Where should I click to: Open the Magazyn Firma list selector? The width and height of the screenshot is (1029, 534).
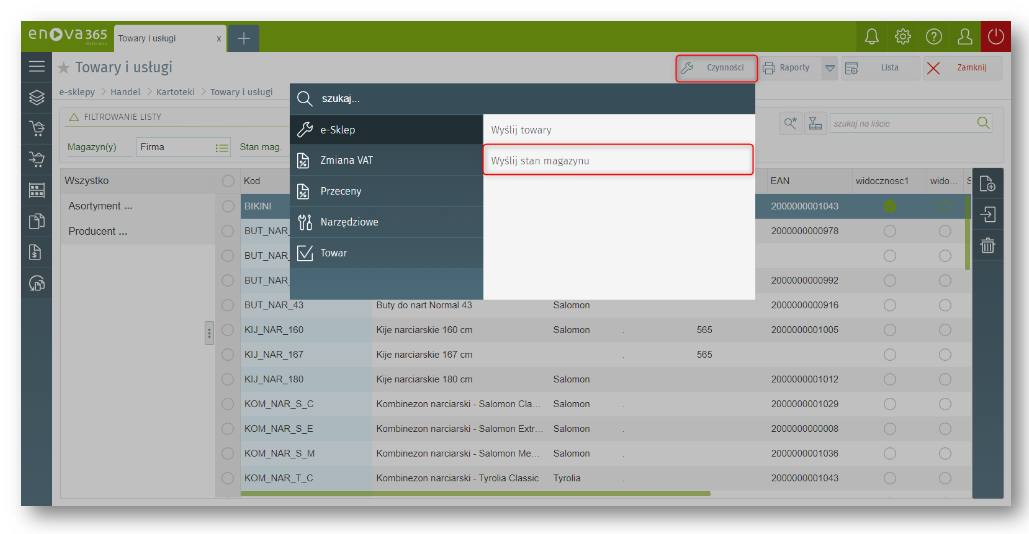pos(222,147)
